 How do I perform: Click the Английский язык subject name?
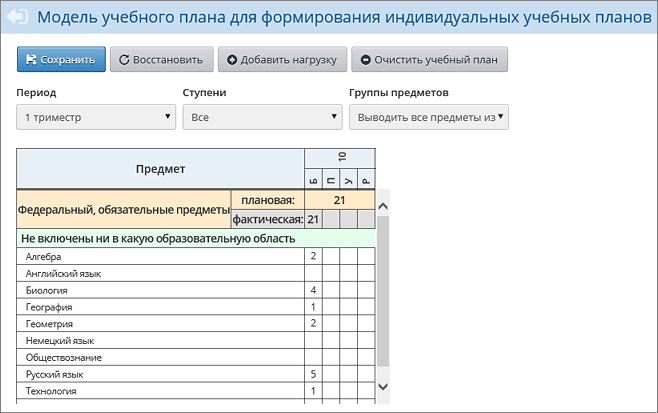tap(63, 274)
